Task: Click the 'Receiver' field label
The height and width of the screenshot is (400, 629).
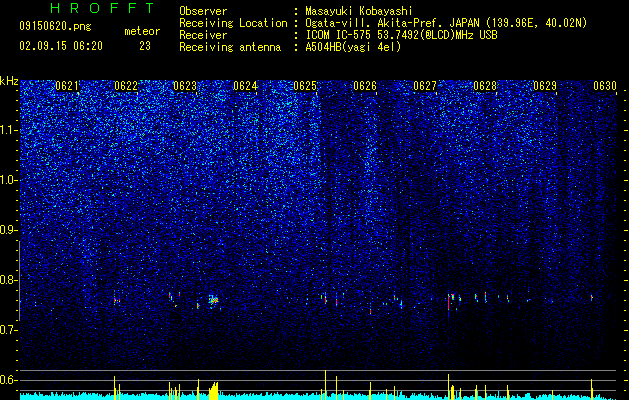Action: [203, 35]
